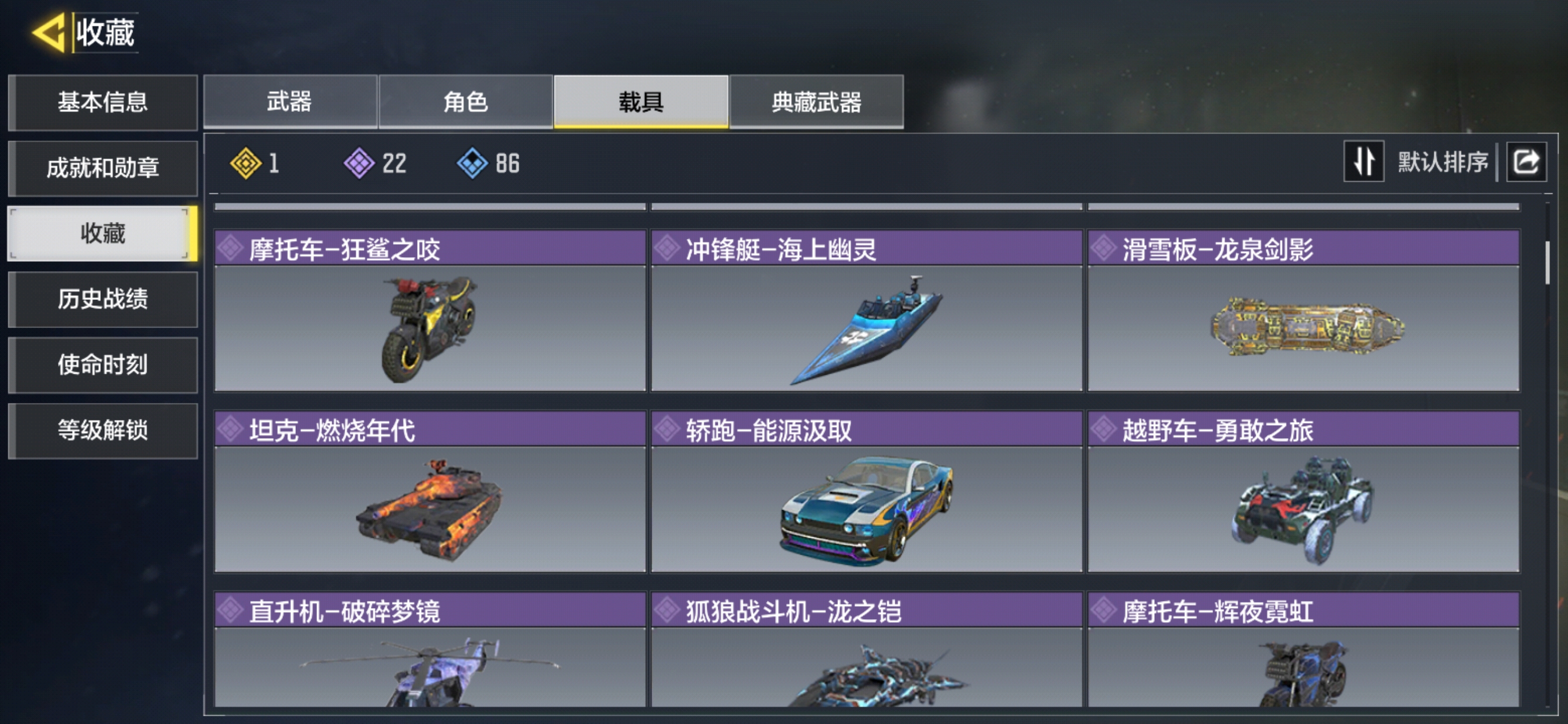Select the blue rare rarity filter icon
The image size is (1568, 724).
coord(472,163)
